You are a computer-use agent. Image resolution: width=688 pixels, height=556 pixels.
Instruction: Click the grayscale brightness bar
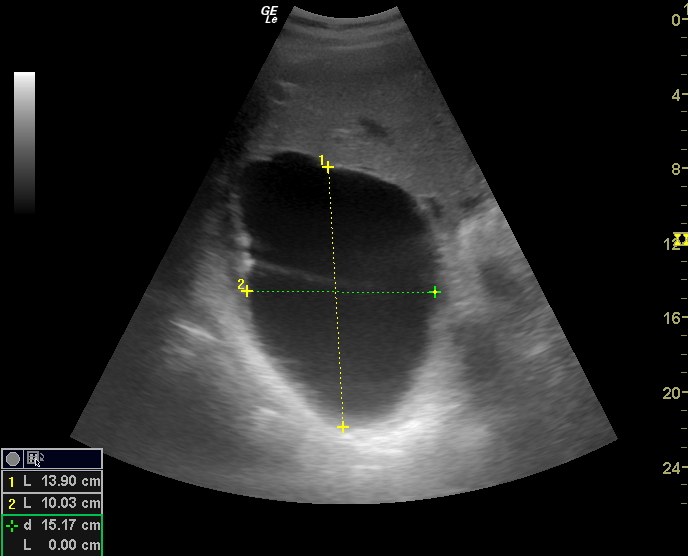[x=25, y=142]
